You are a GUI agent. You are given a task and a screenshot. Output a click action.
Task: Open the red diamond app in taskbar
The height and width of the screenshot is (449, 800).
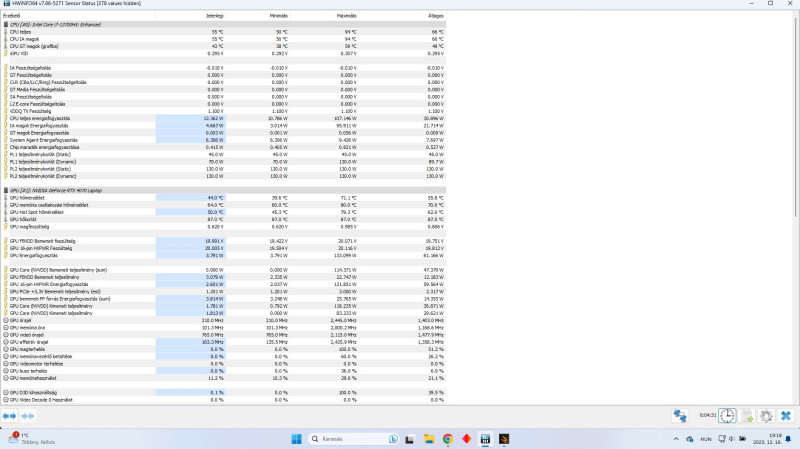(x=466, y=439)
